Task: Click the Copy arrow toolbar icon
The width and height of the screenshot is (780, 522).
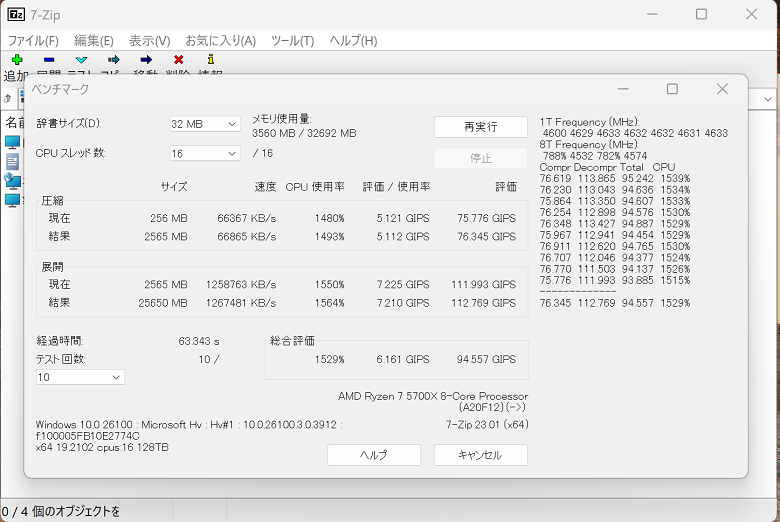Action: [x=113, y=60]
